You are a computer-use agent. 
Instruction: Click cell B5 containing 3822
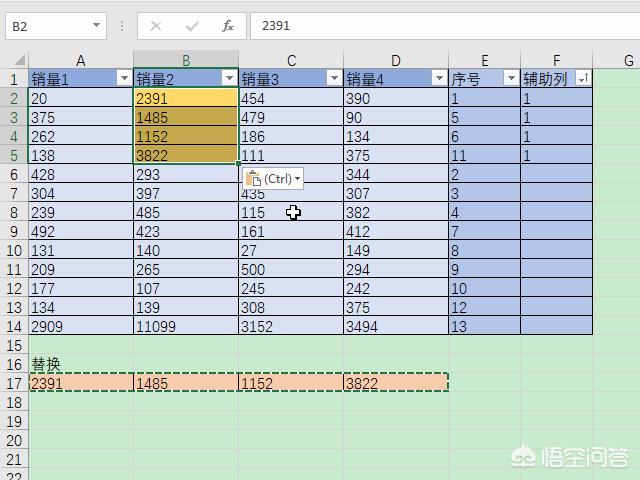[186, 155]
